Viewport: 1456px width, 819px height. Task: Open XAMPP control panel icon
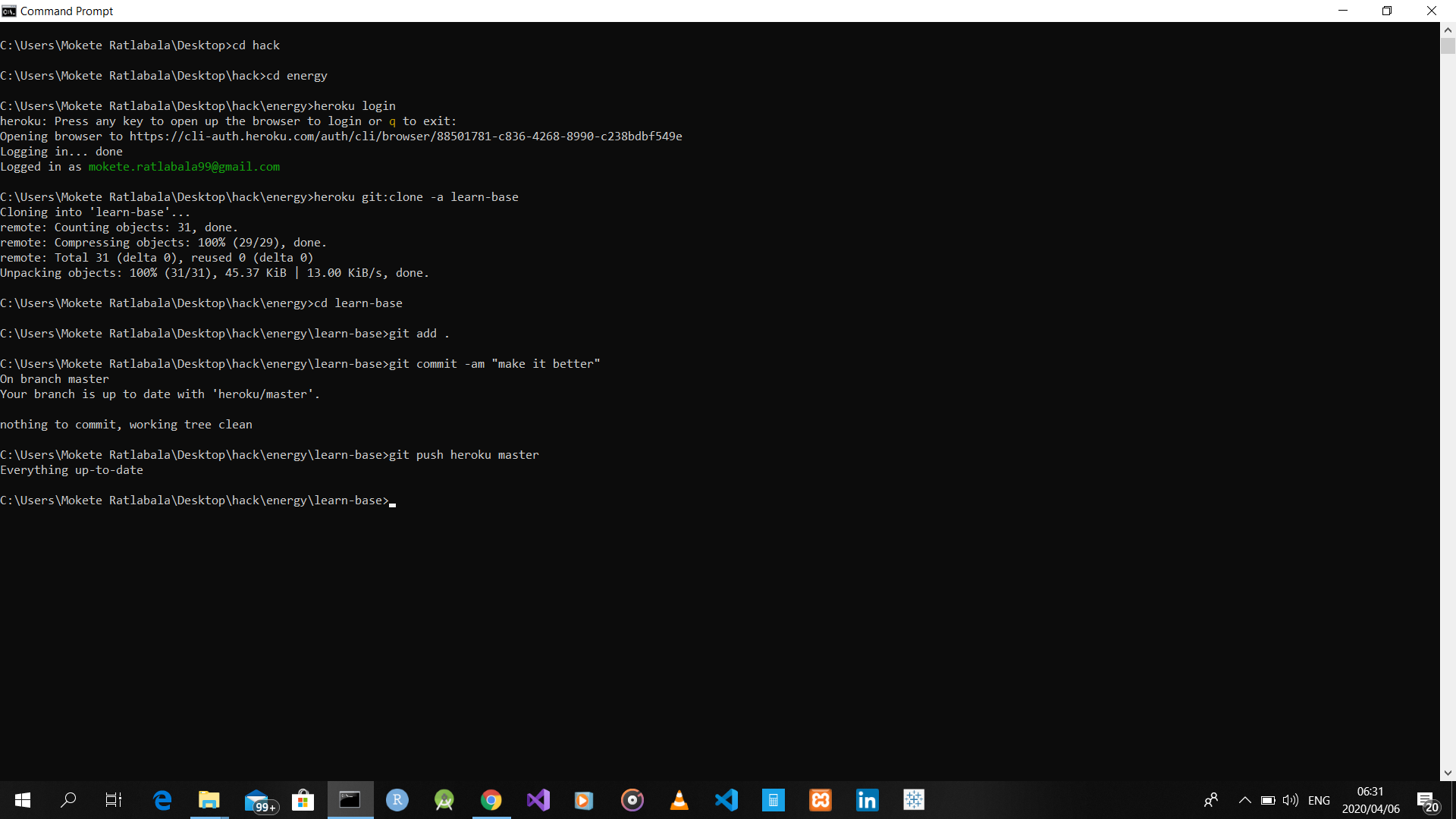click(x=821, y=800)
